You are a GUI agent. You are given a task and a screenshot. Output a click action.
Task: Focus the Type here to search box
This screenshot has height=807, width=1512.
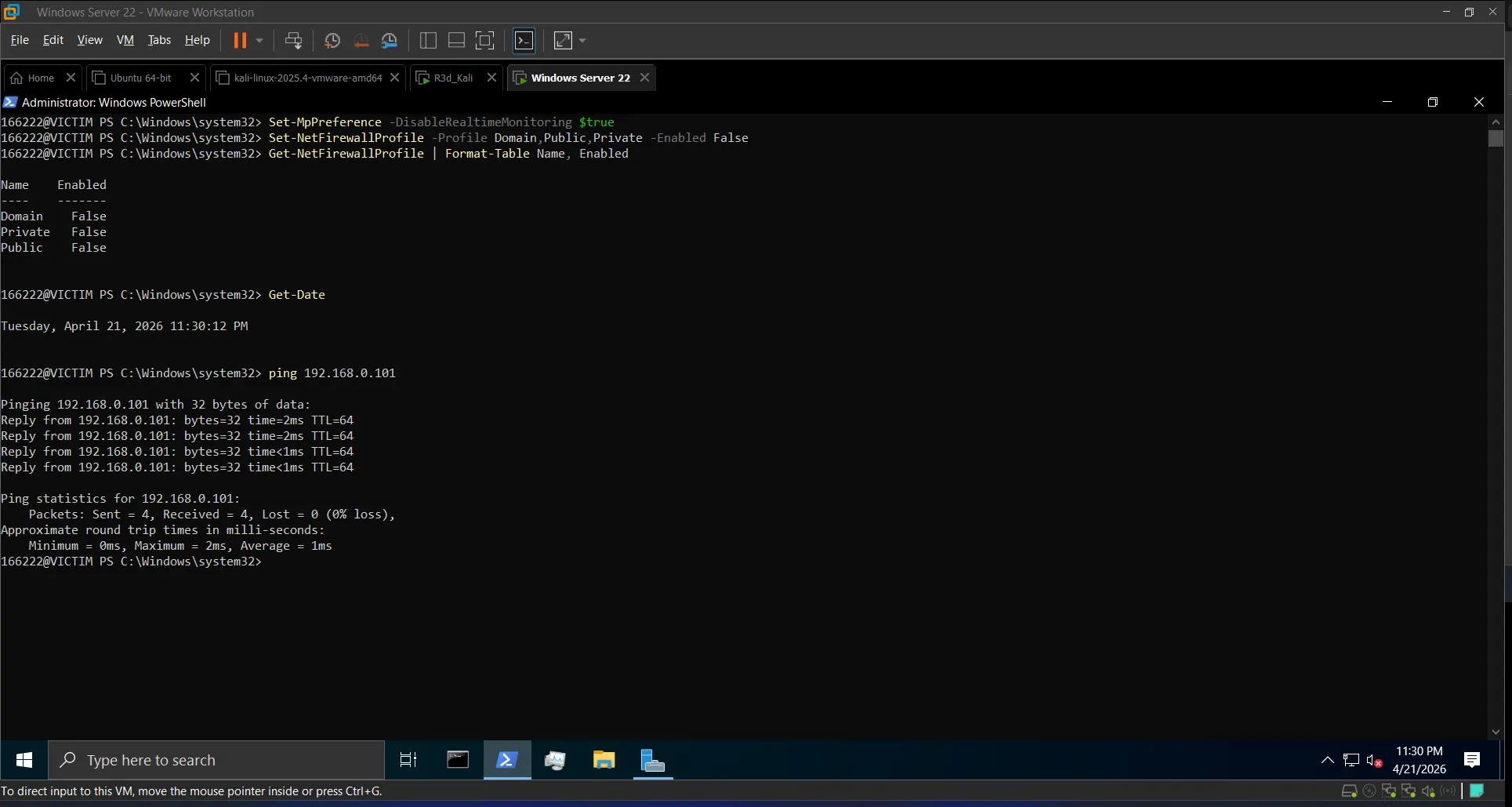coord(216,760)
